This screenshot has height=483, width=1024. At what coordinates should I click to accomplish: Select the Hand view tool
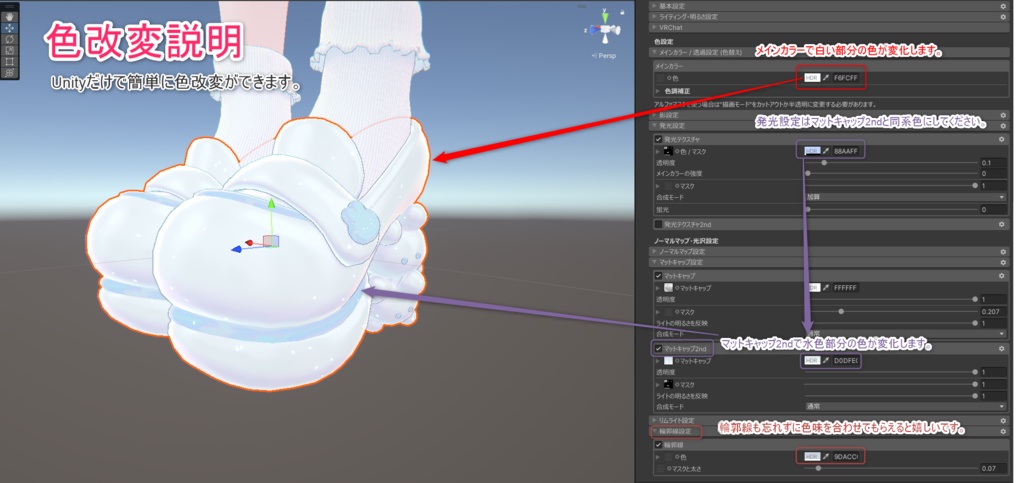10,16
